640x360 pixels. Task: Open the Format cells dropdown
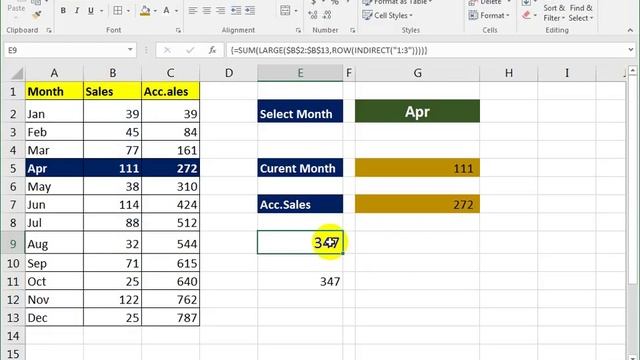click(489, 16)
